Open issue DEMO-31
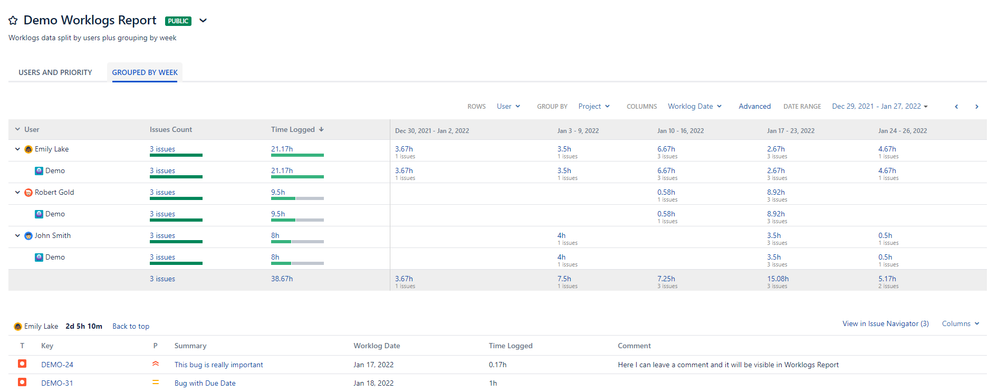Viewport: 998px width, 390px height. [57, 383]
